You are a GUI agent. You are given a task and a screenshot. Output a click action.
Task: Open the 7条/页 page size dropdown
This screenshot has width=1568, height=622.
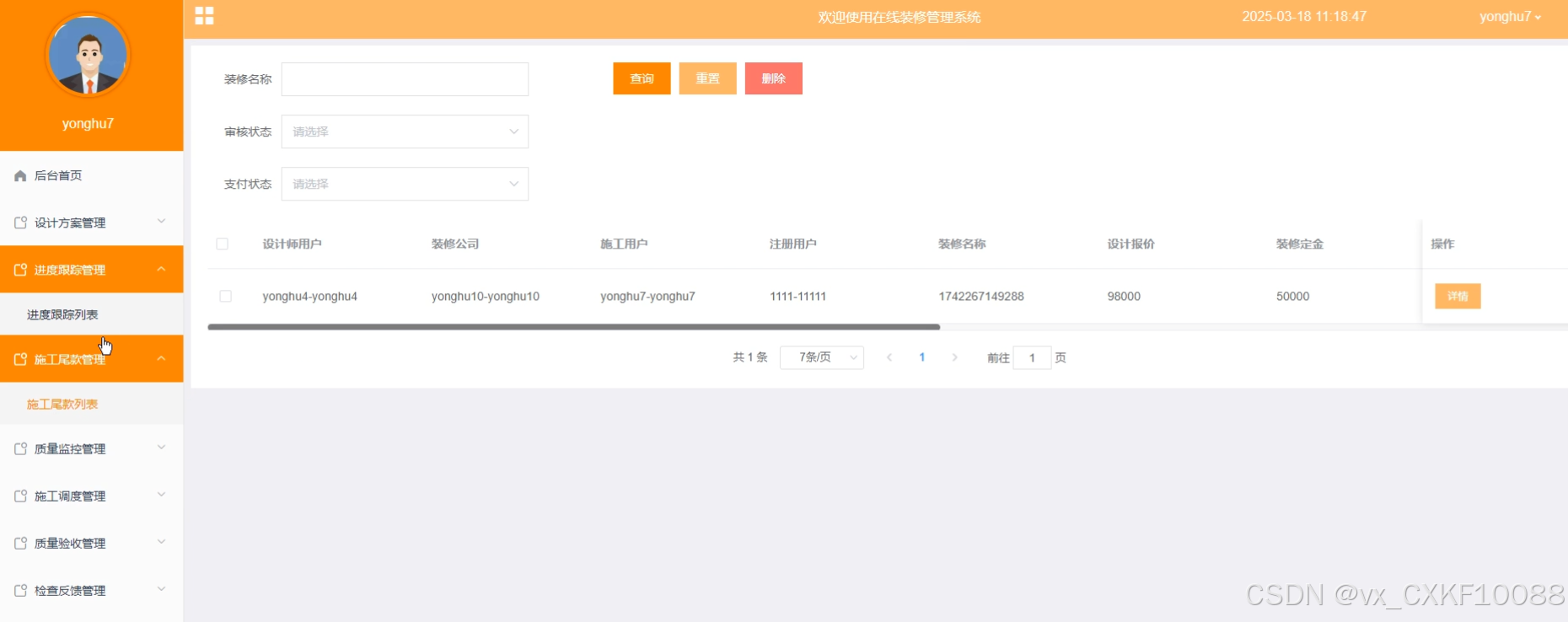click(x=822, y=357)
